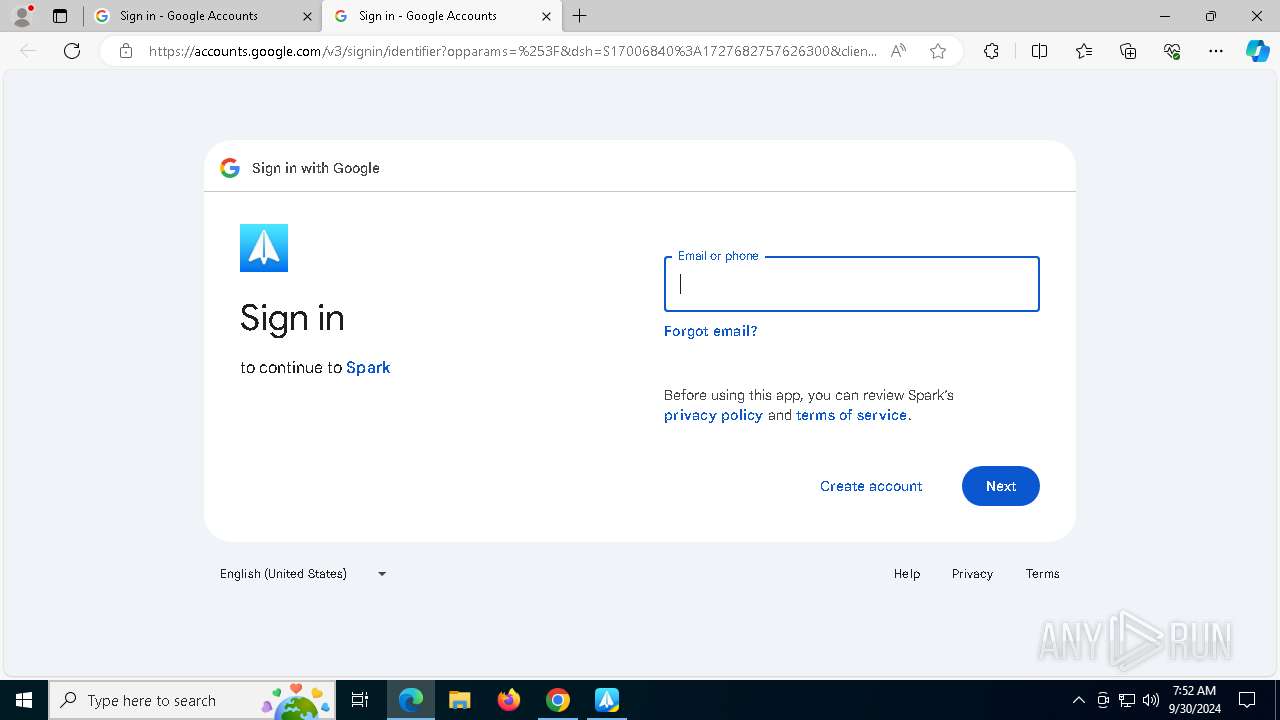Image resolution: width=1280 pixels, height=720 pixels.
Task: Close the first Sign in tab
Action: [307, 16]
